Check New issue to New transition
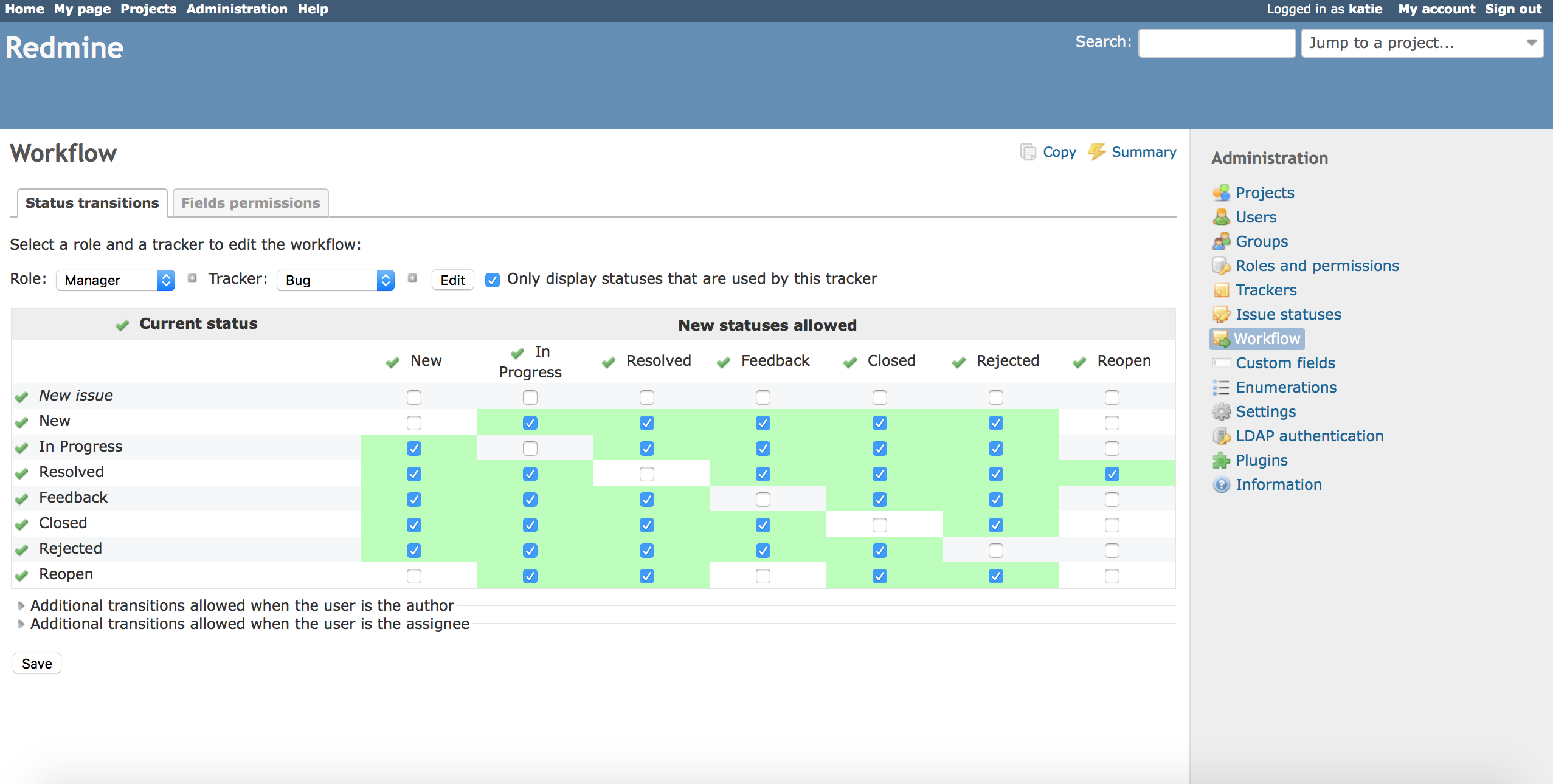 pos(414,397)
